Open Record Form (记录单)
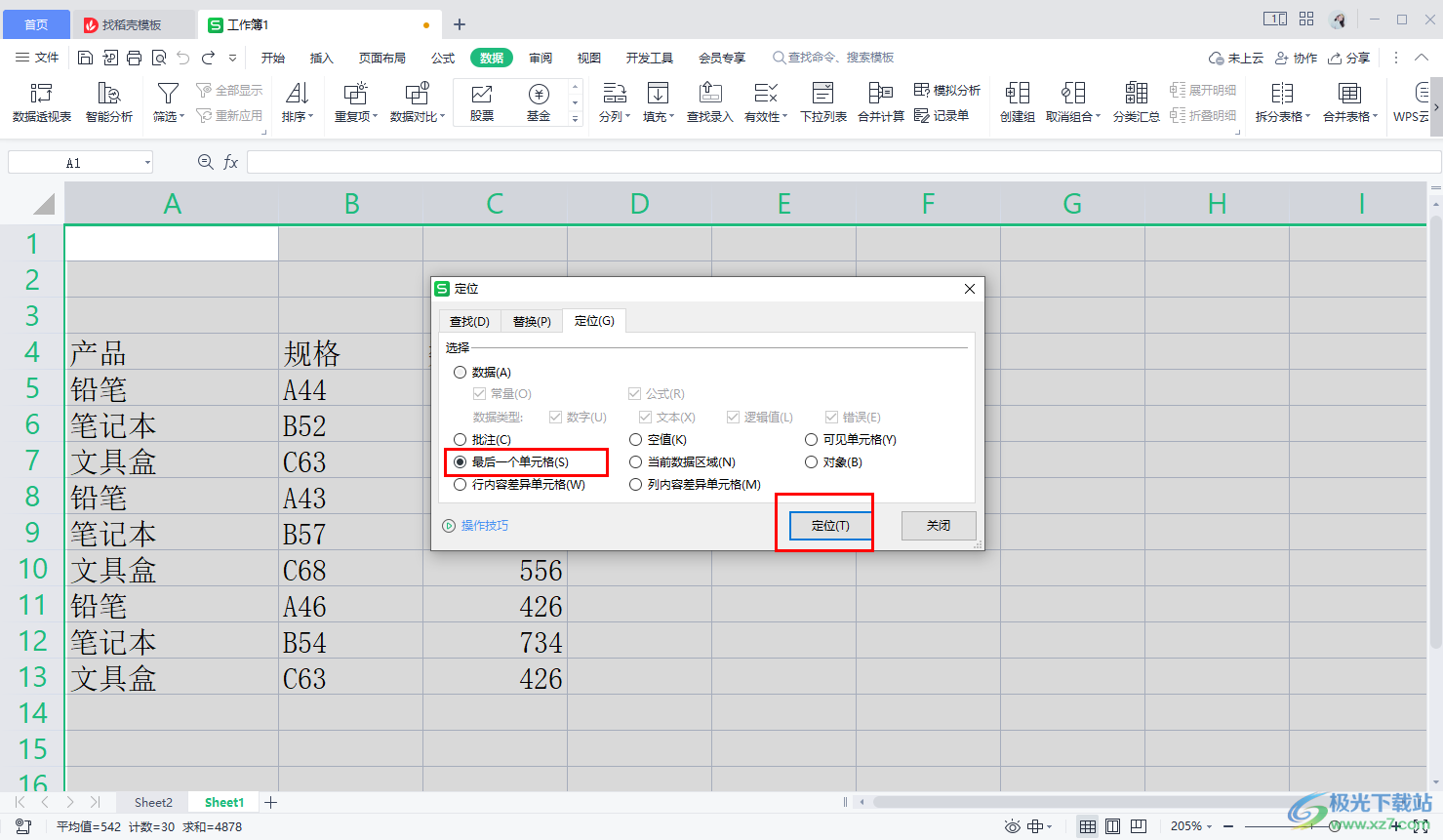Image resolution: width=1443 pixels, height=840 pixels. (x=942, y=115)
